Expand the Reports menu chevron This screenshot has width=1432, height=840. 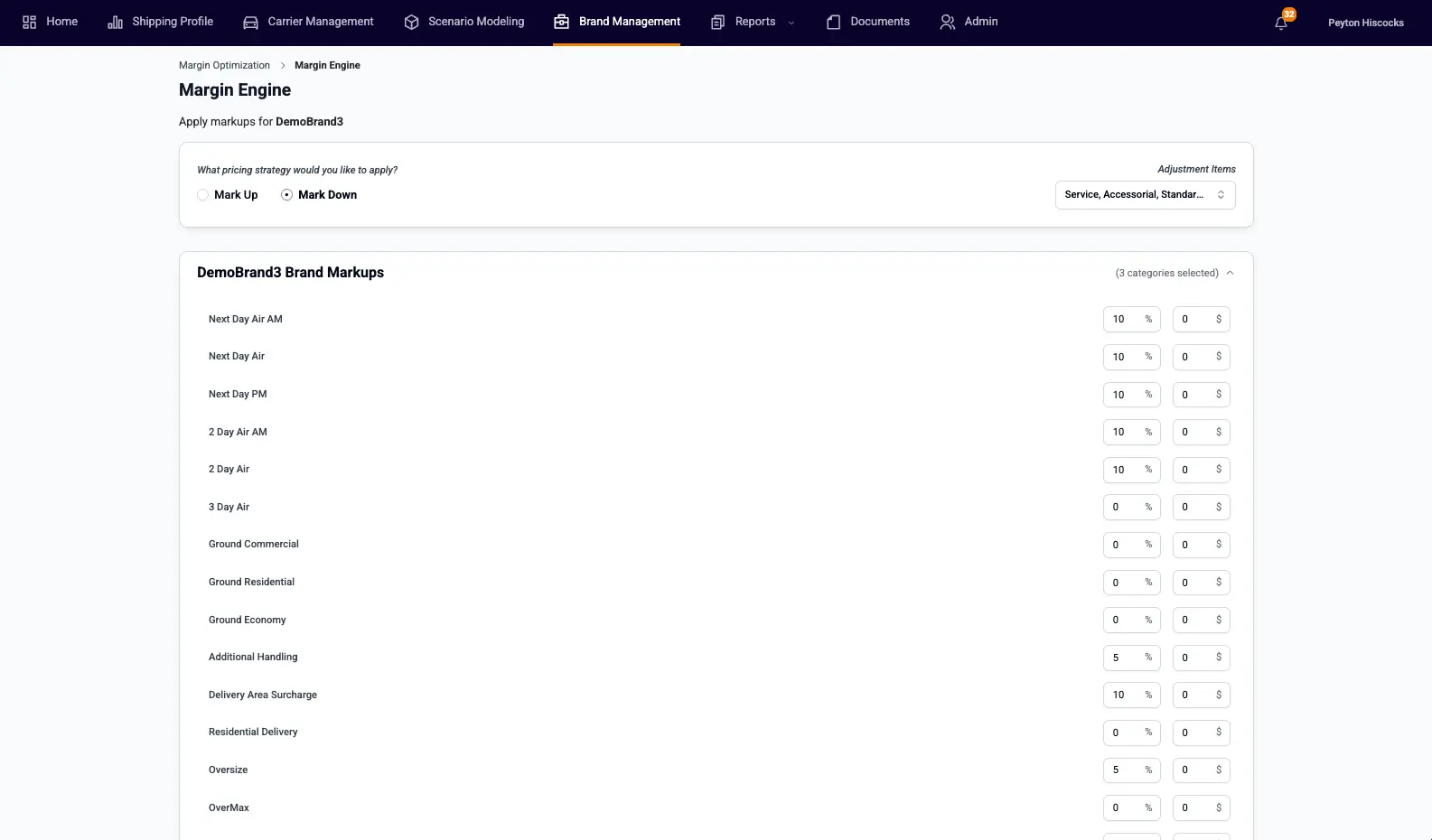point(791,23)
